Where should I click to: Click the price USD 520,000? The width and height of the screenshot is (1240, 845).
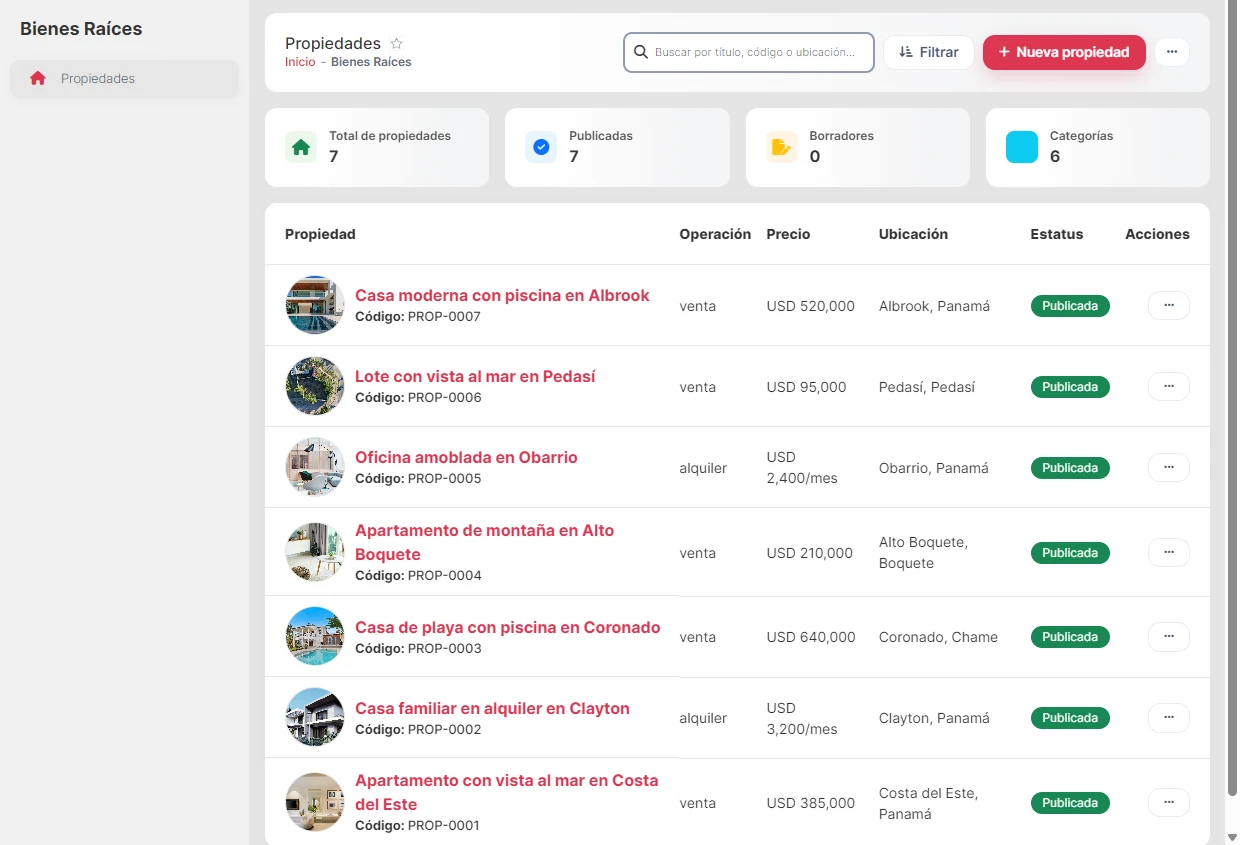[x=811, y=306]
